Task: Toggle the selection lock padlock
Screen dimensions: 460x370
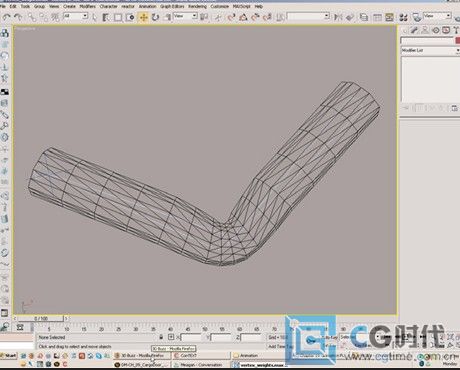Action: click(161, 337)
